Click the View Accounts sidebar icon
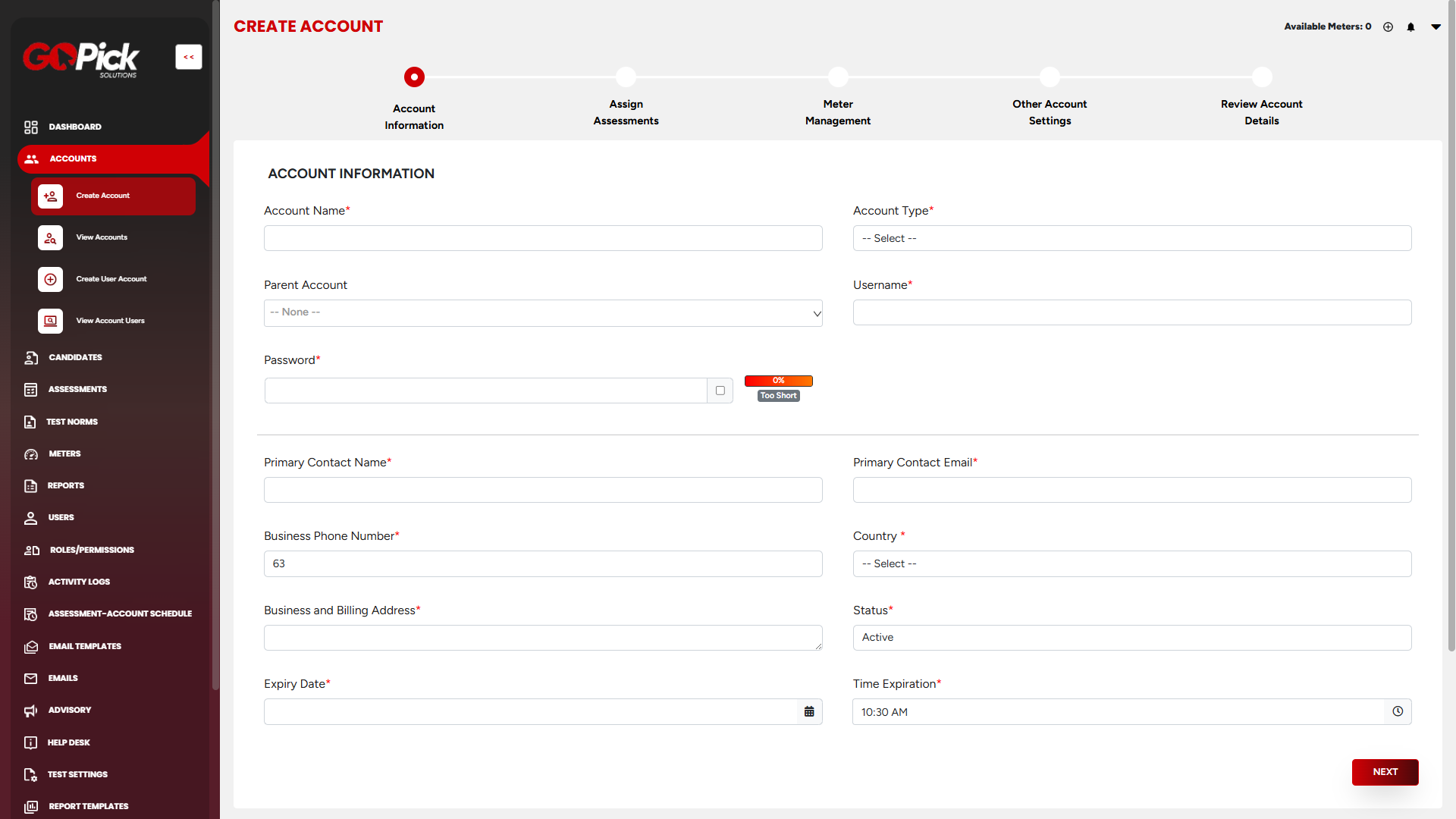Screen dimensions: 1456x819 (x=50, y=237)
